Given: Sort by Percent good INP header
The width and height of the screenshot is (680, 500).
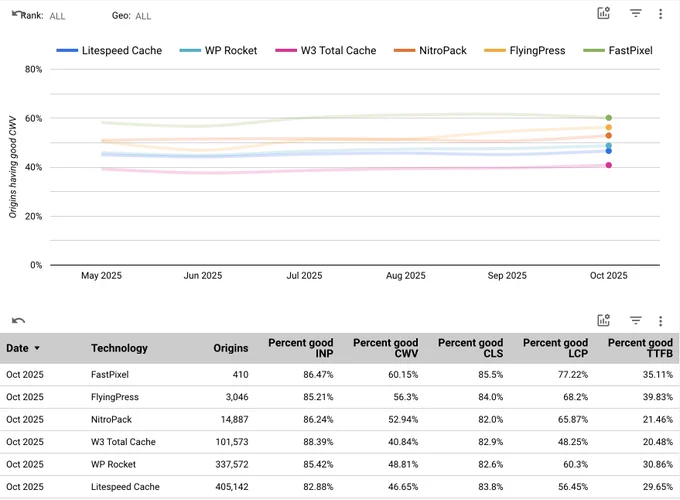Looking at the screenshot, I should pos(301,348).
